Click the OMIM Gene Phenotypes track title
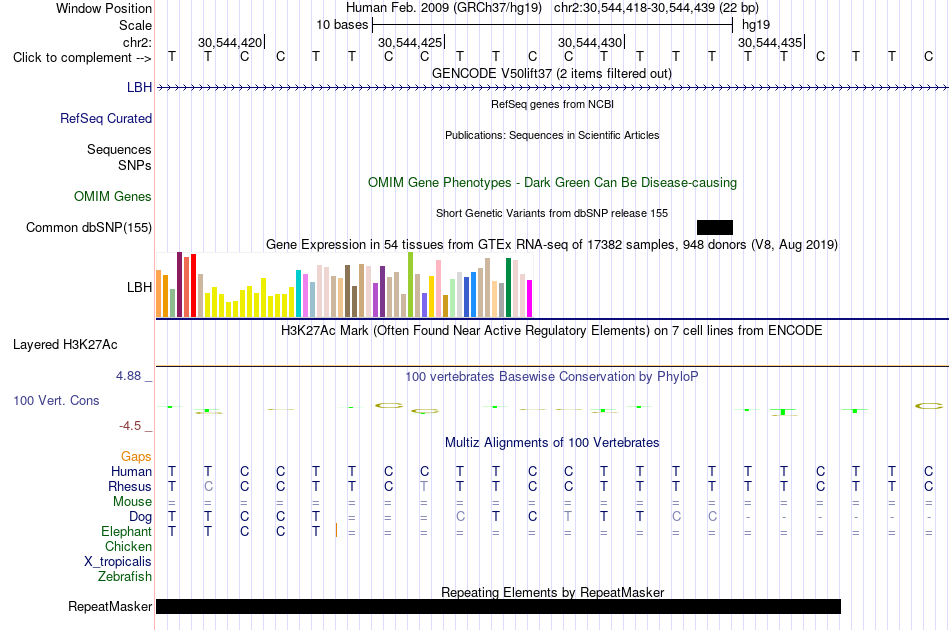Screen dimensions: 950x630 [552, 182]
